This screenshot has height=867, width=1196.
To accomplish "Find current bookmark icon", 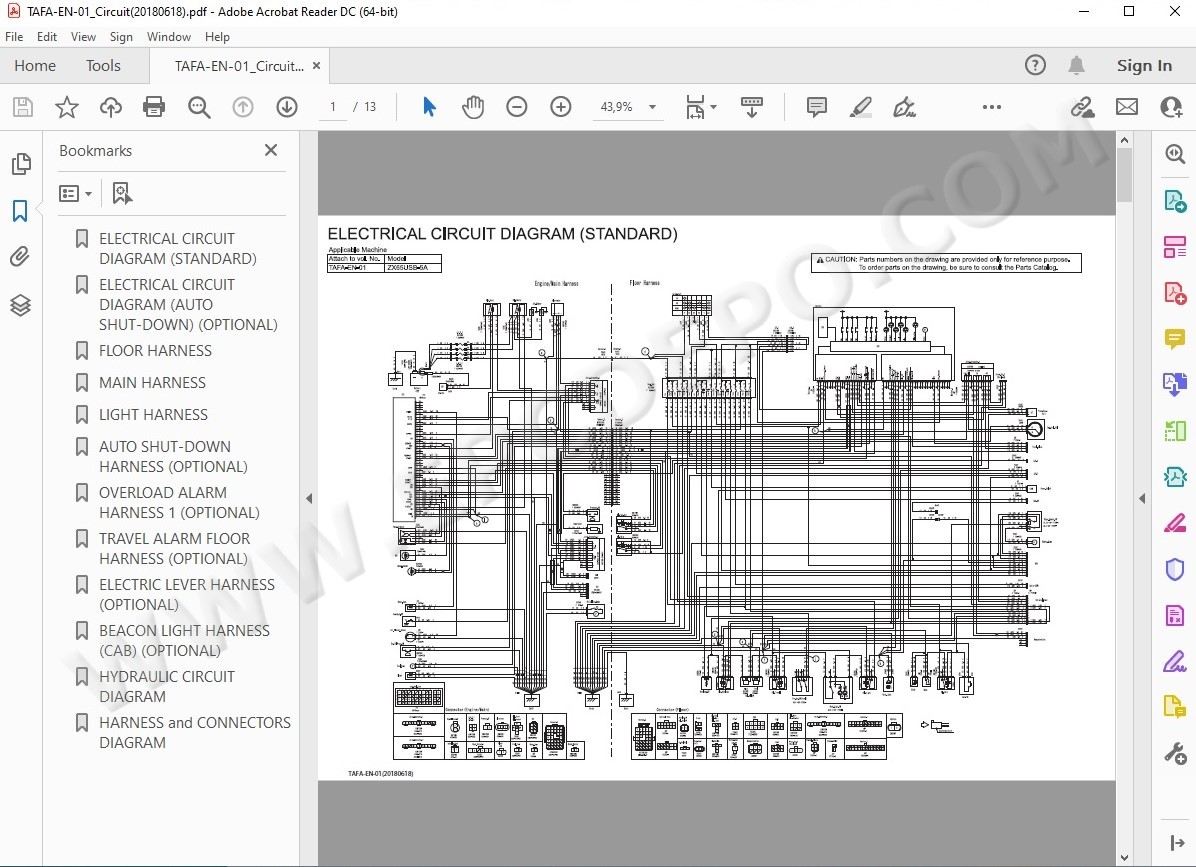I will pyautogui.click(x=121, y=194).
